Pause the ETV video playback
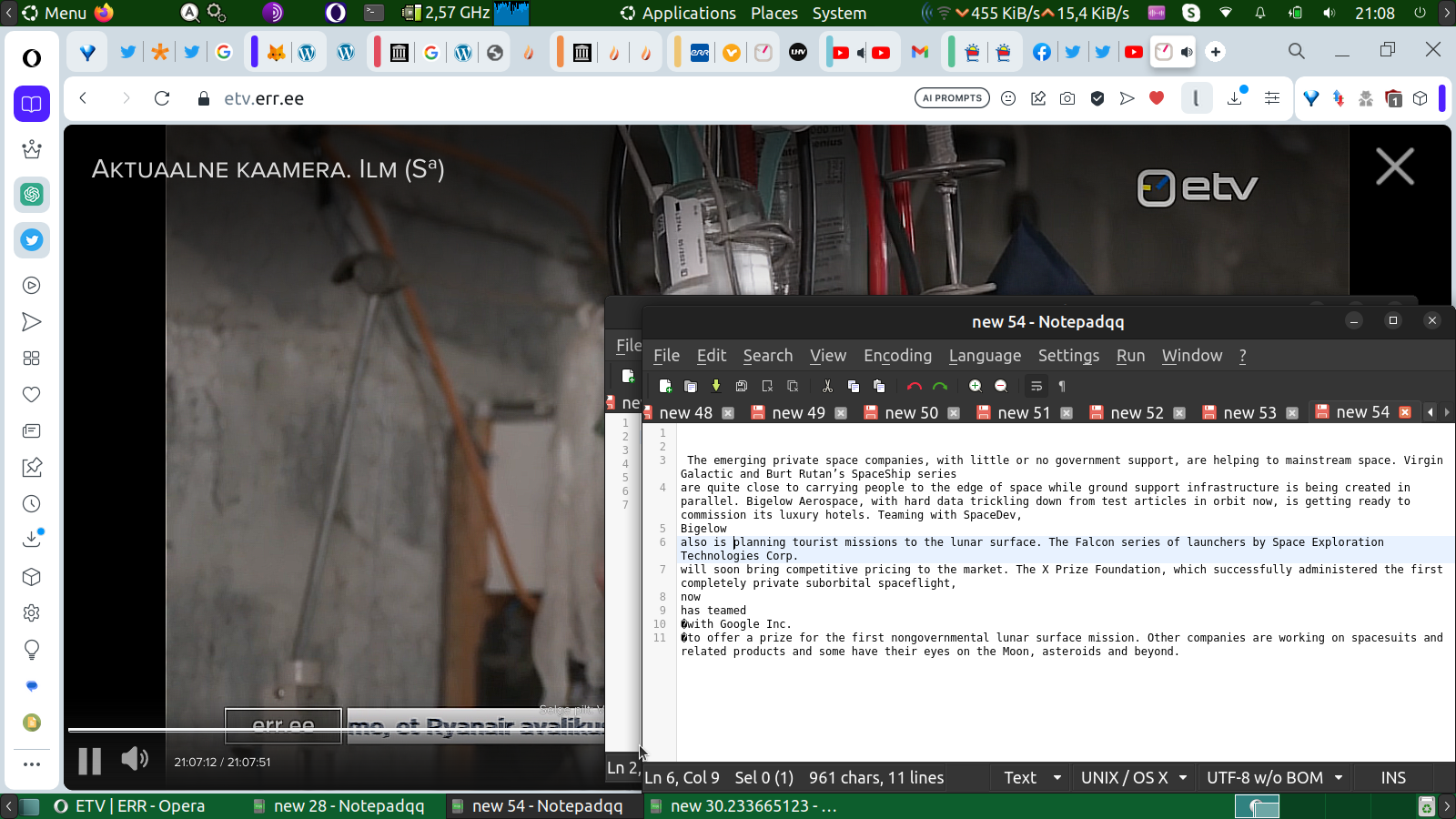Screen dimensions: 1456x819 [89, 761]
